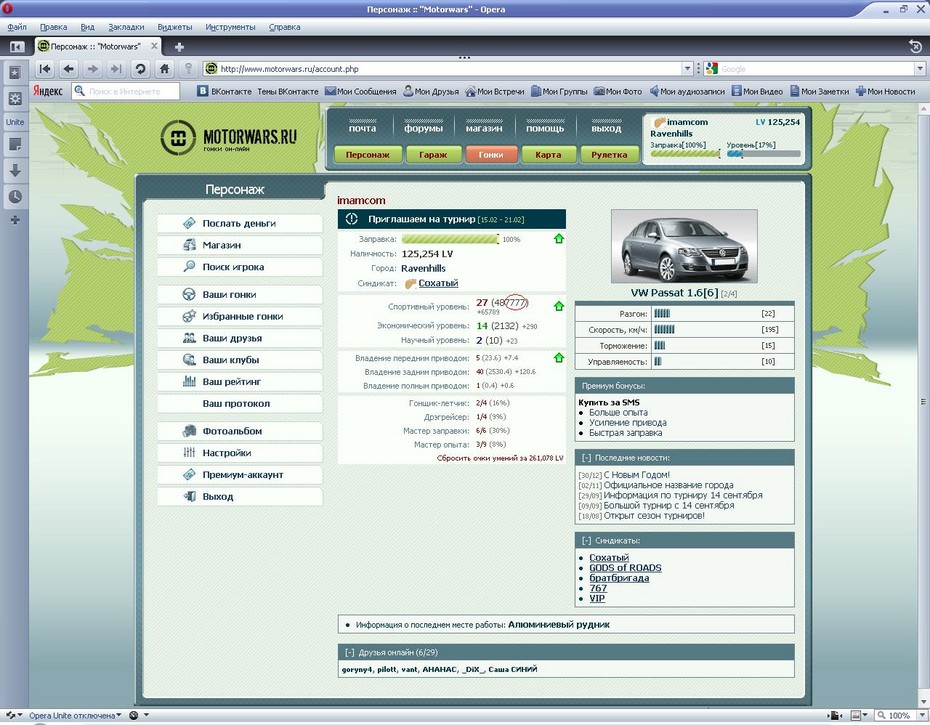Open the search field history dropdown arrow
930x725 pixels.
[x=920, y=69]
